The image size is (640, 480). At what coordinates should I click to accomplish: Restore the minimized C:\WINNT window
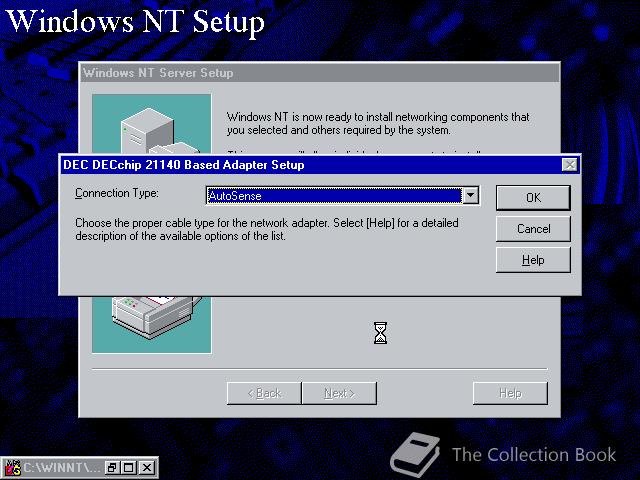[x=111, y=468]
